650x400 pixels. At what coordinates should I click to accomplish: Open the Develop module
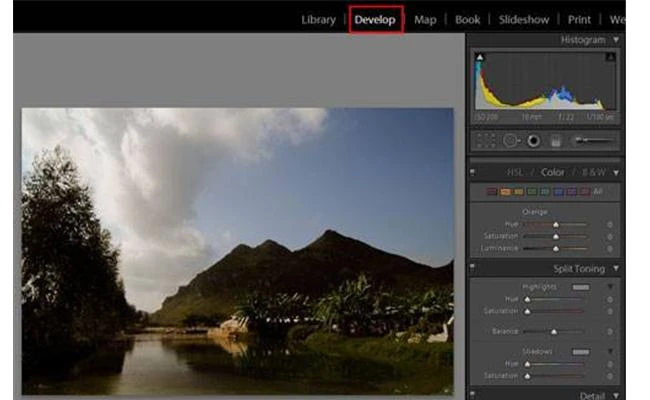pyautogui.click(x=375, y=19)
